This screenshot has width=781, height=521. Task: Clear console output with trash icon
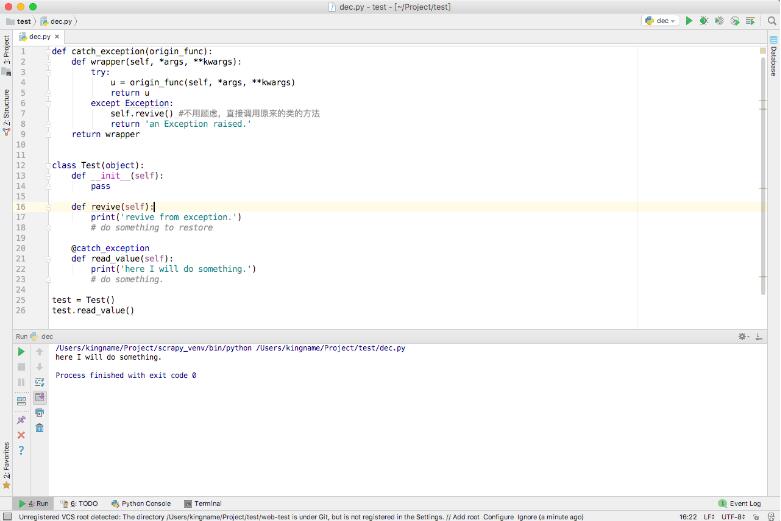click(x=39, y=427)
